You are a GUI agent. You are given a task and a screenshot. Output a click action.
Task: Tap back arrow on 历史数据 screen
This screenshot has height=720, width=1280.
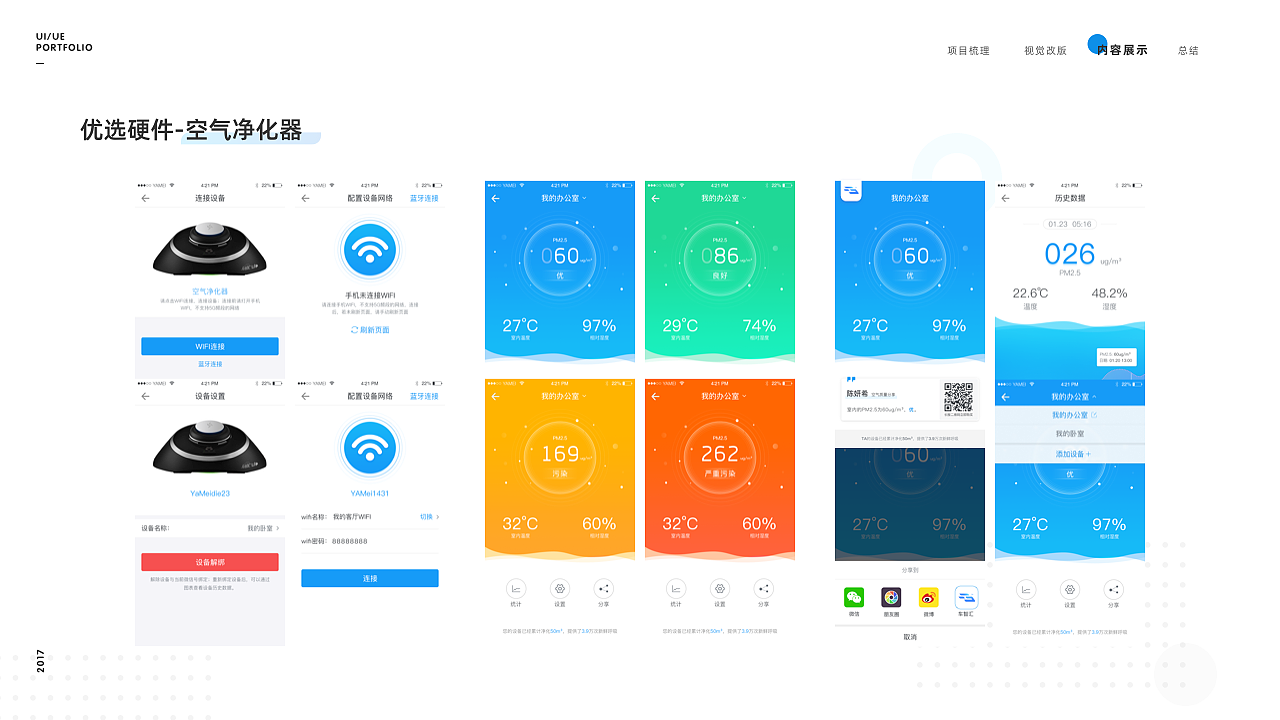(x=1005, y=198)
